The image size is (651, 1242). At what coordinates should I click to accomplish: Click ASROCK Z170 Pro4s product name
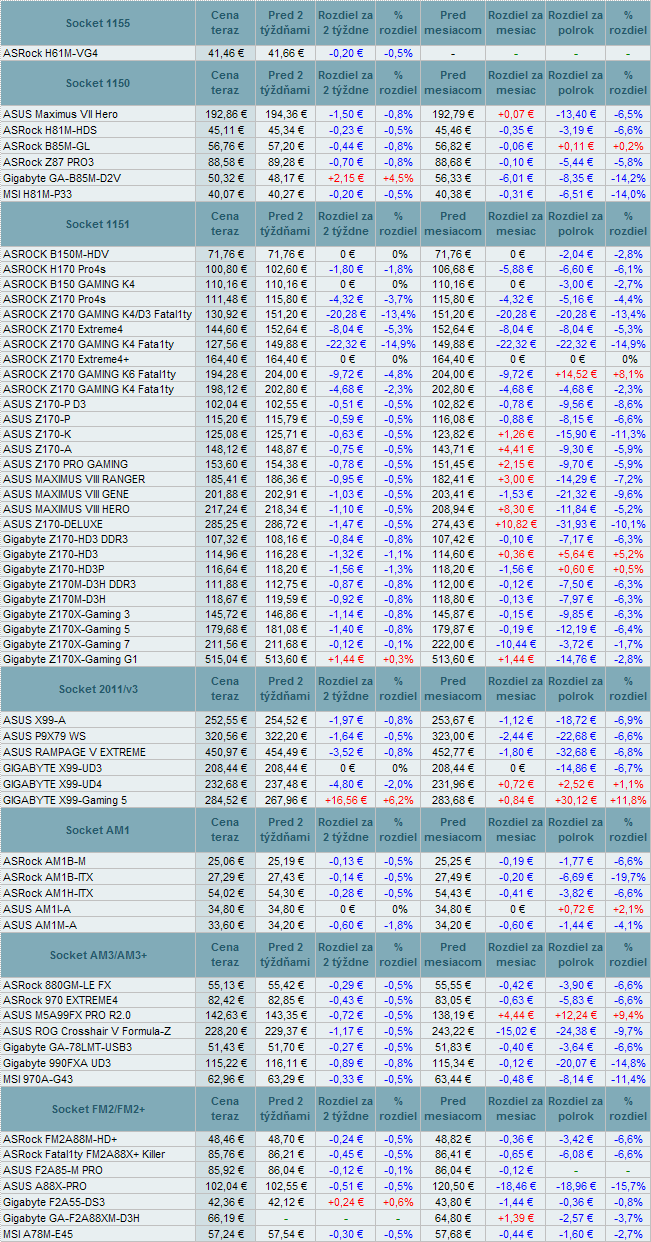[x=52, y=299]
